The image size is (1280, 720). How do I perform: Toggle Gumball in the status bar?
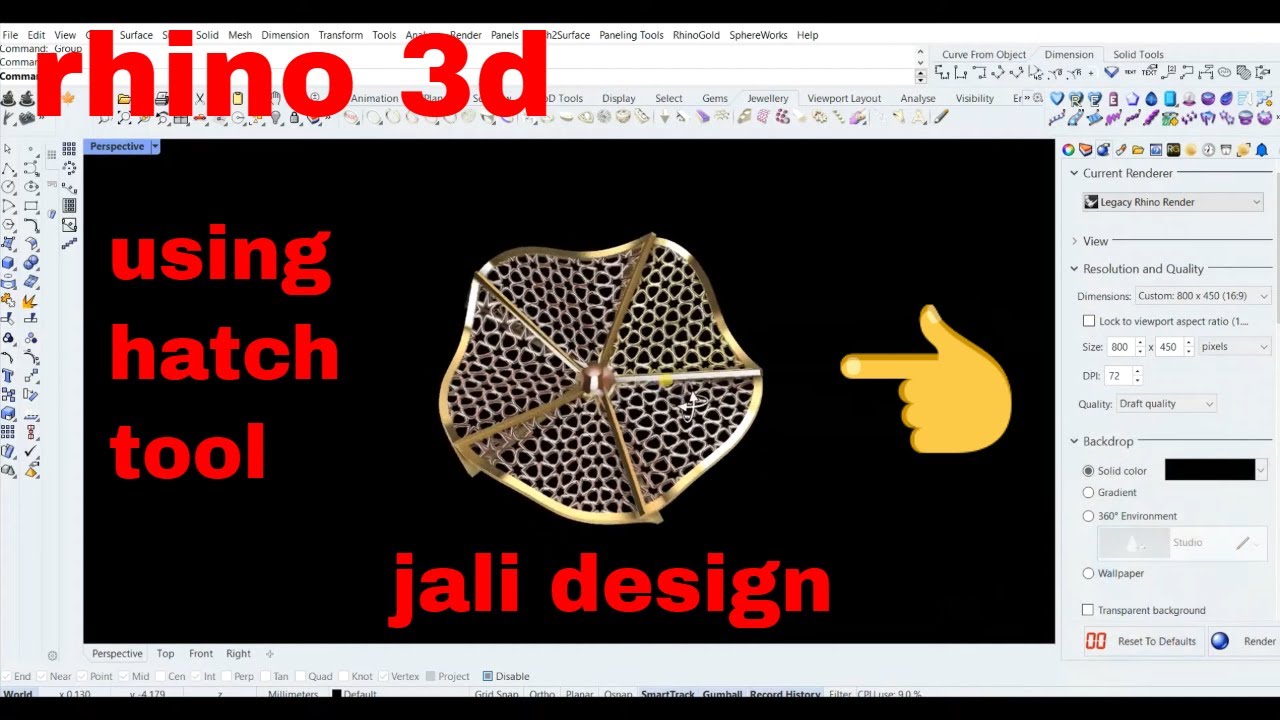coord(722,694)
